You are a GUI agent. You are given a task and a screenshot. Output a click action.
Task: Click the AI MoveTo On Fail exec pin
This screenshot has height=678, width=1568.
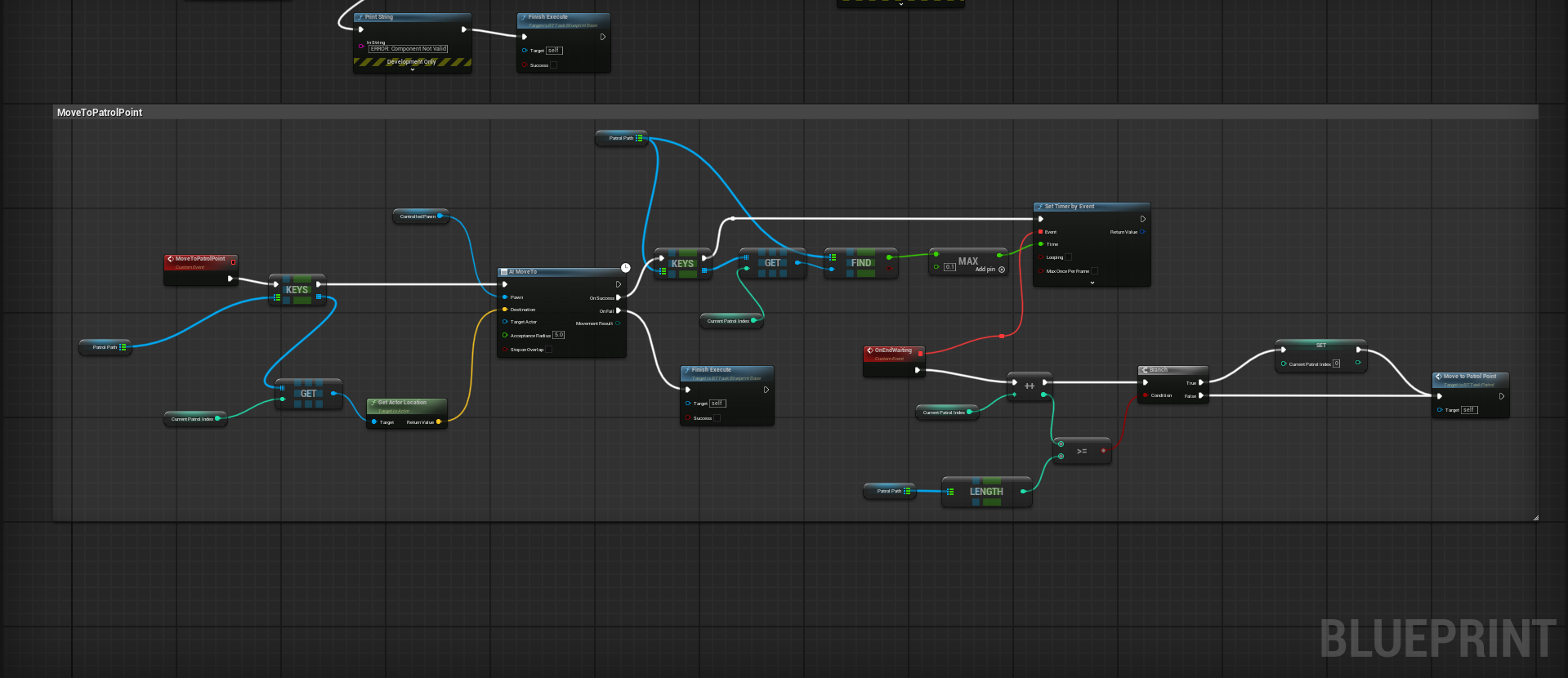pyautogui.click(x=619, y=311)
